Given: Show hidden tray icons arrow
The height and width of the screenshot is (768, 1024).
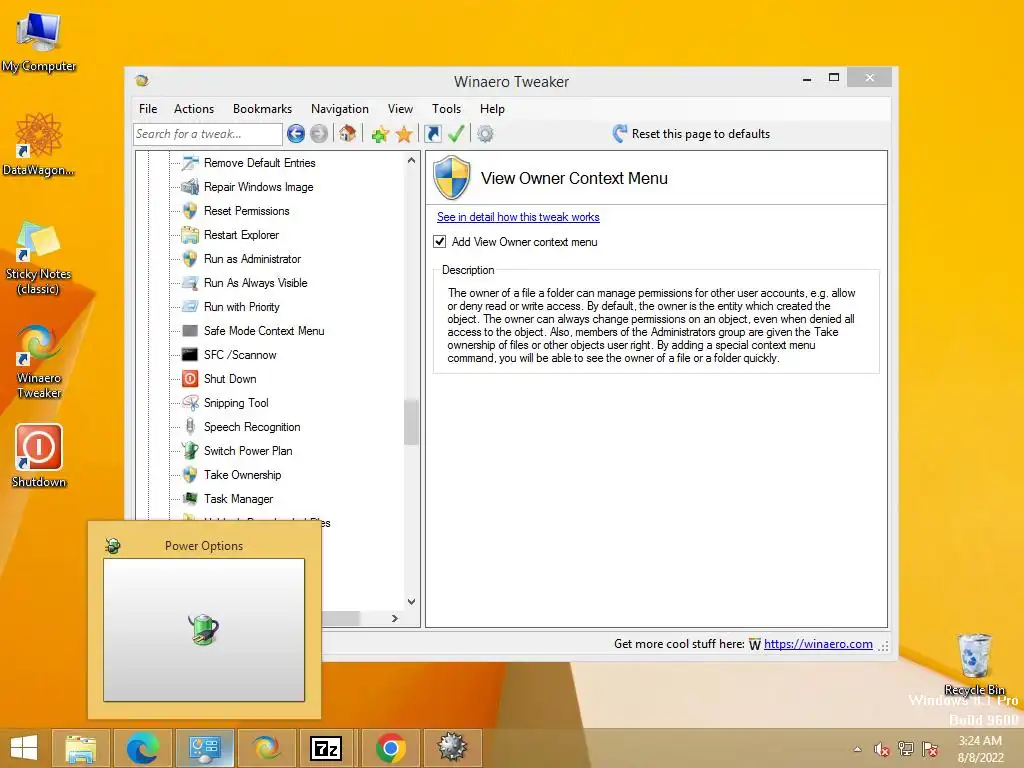Looking at the screenshot, I should click(x=857, y=749).
